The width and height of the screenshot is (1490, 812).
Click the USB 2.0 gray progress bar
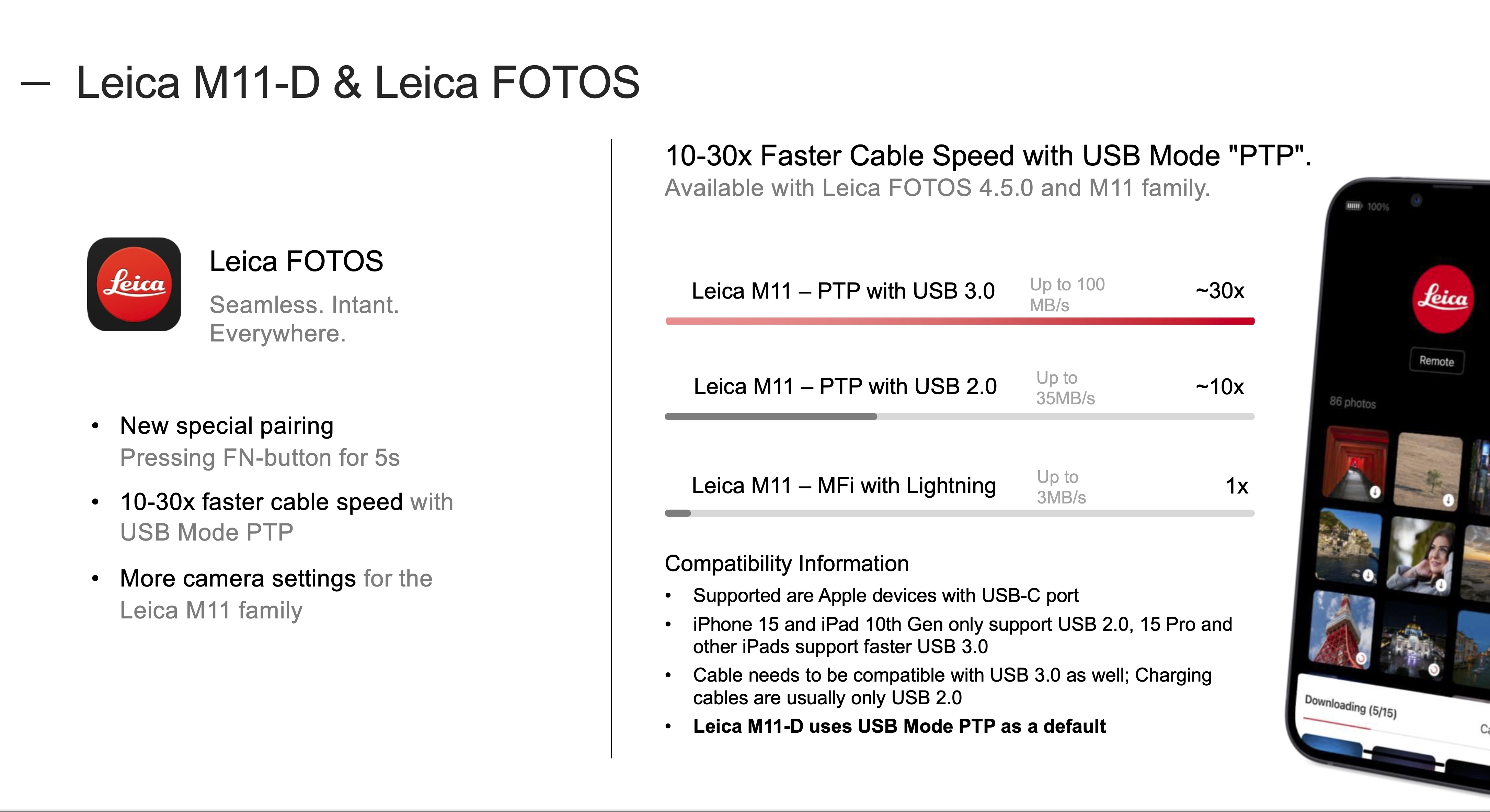pos(960,416)
